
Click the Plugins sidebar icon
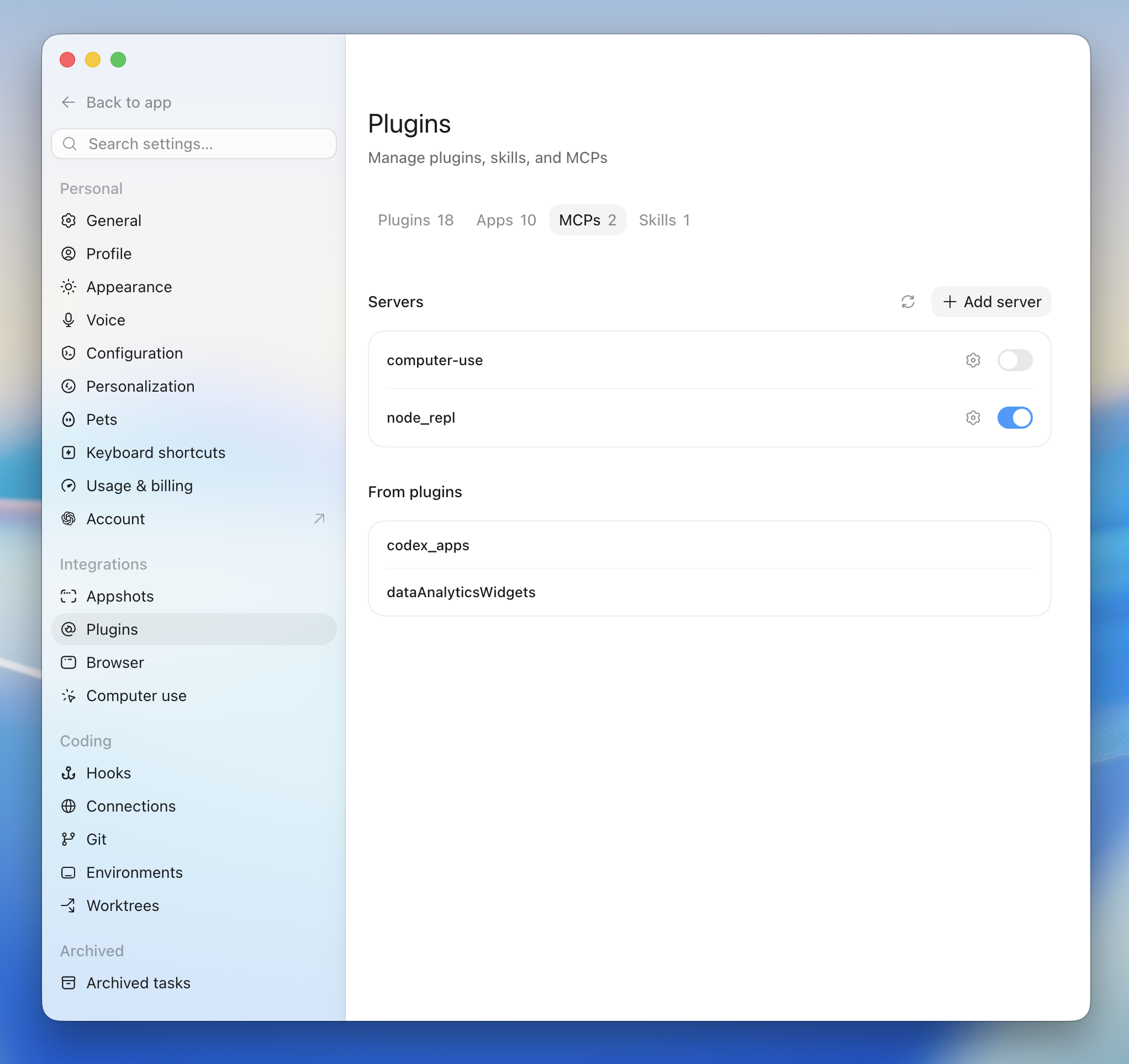click(x=68, y=629)
